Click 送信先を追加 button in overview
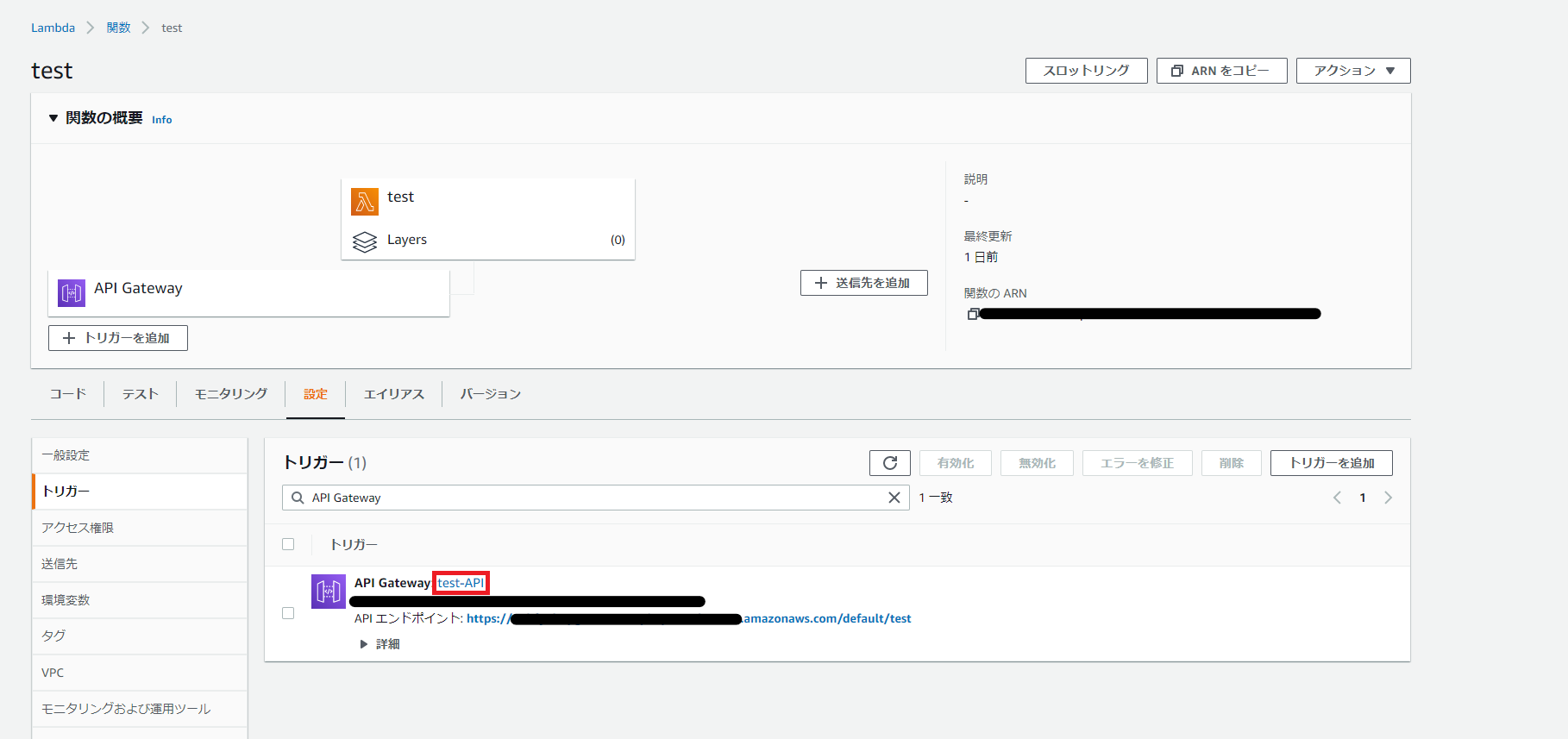This screenshot has width=1568, height=739. tap(864, 283)
